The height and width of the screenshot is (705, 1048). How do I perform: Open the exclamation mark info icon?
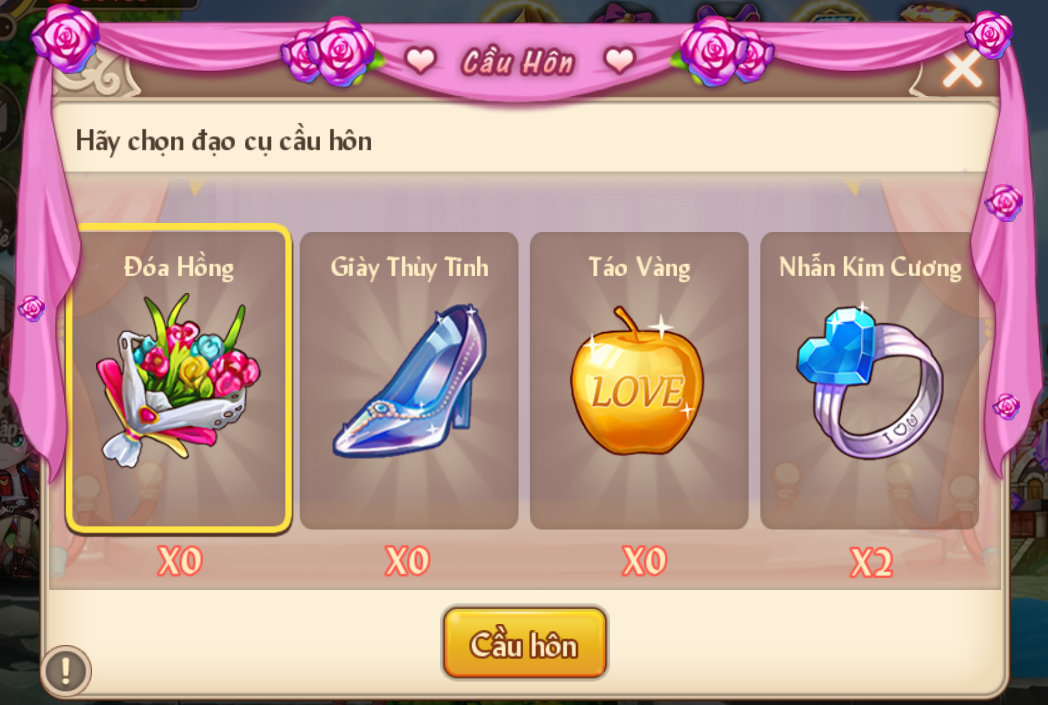pos(66,670)
